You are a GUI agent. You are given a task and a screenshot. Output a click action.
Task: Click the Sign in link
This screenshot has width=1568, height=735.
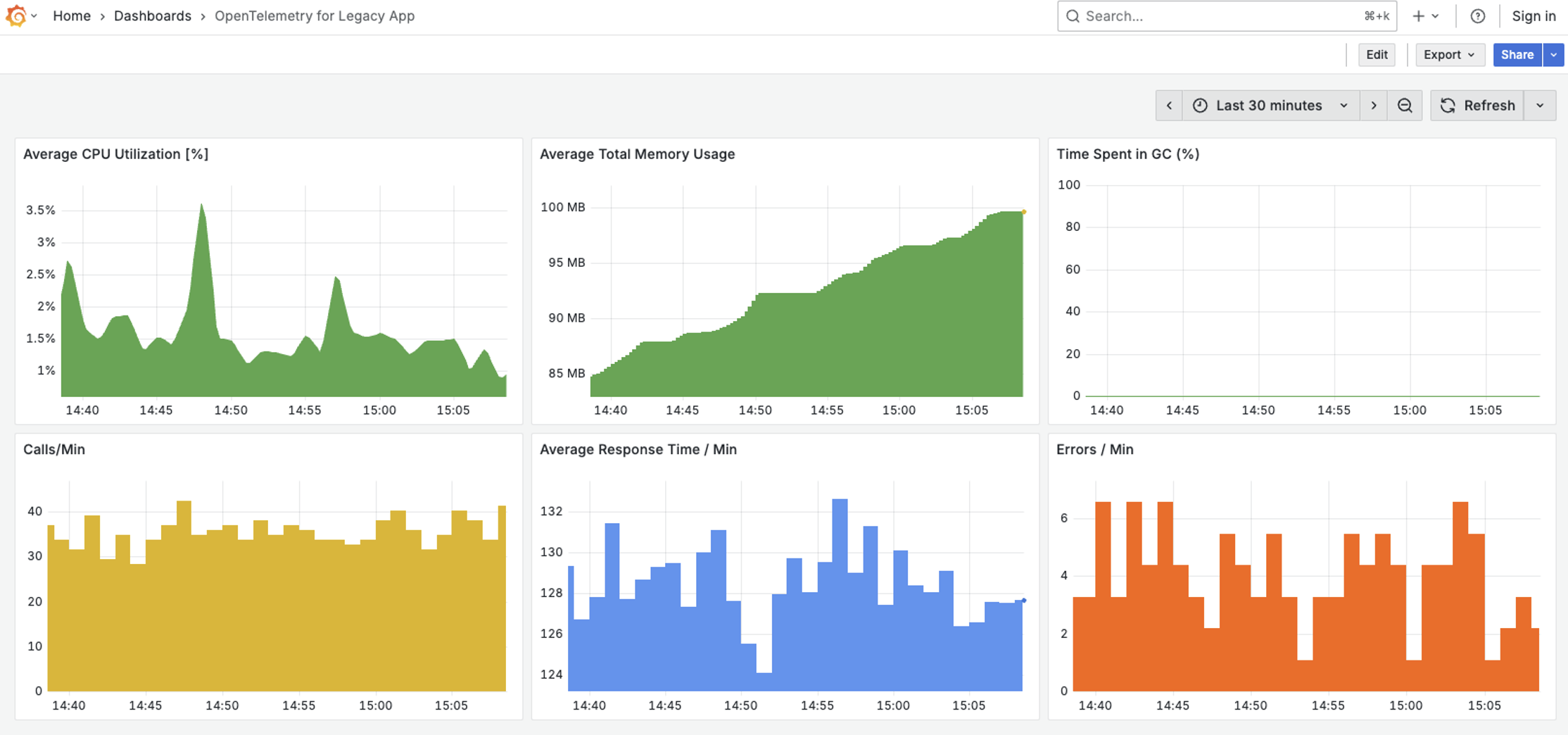1534,15
